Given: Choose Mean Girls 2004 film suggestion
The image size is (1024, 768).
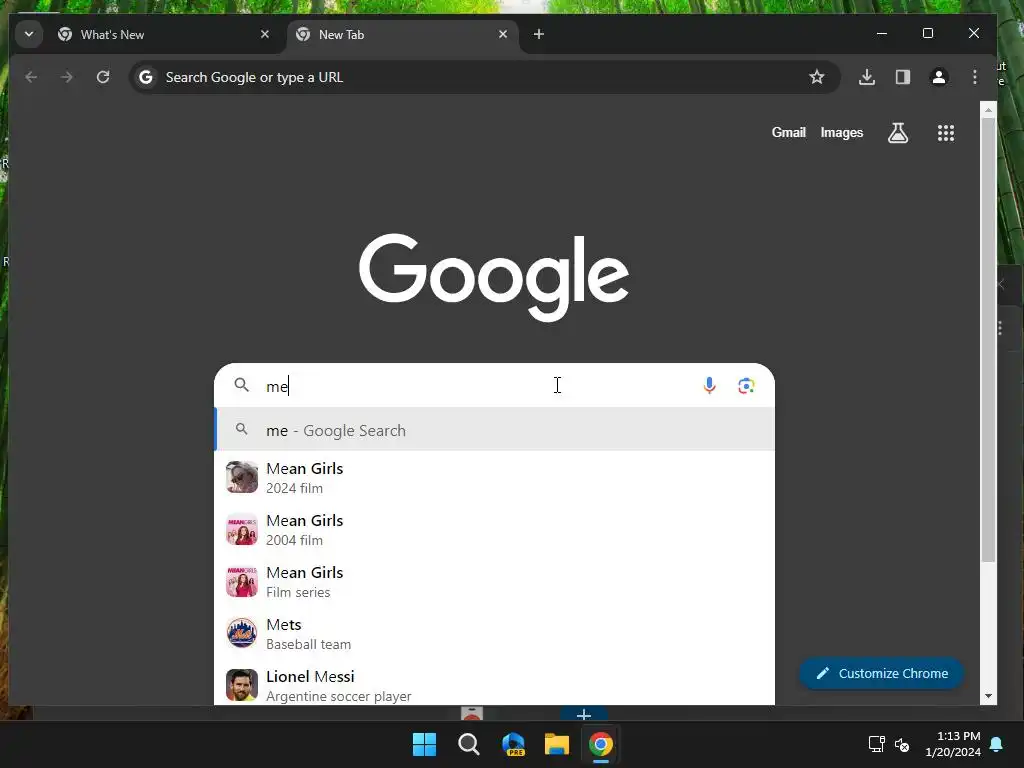Looking at the screenshot, I should [x=494, y=530].
